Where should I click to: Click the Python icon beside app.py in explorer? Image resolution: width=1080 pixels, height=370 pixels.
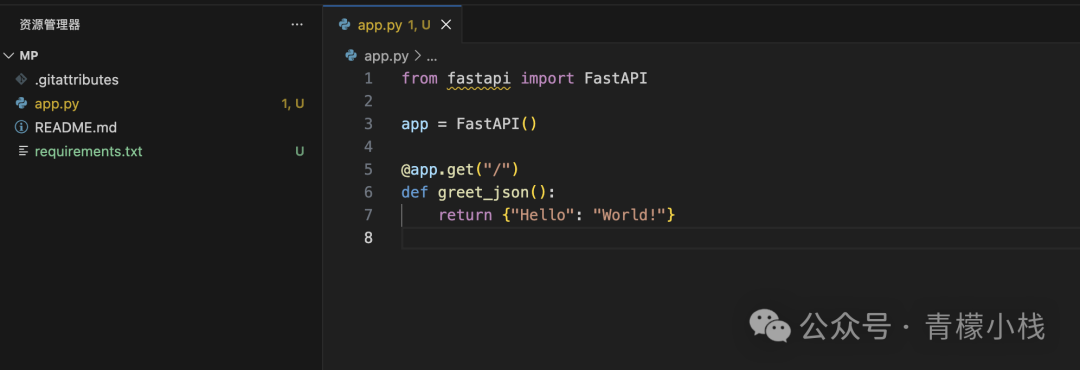pos(21,103)
